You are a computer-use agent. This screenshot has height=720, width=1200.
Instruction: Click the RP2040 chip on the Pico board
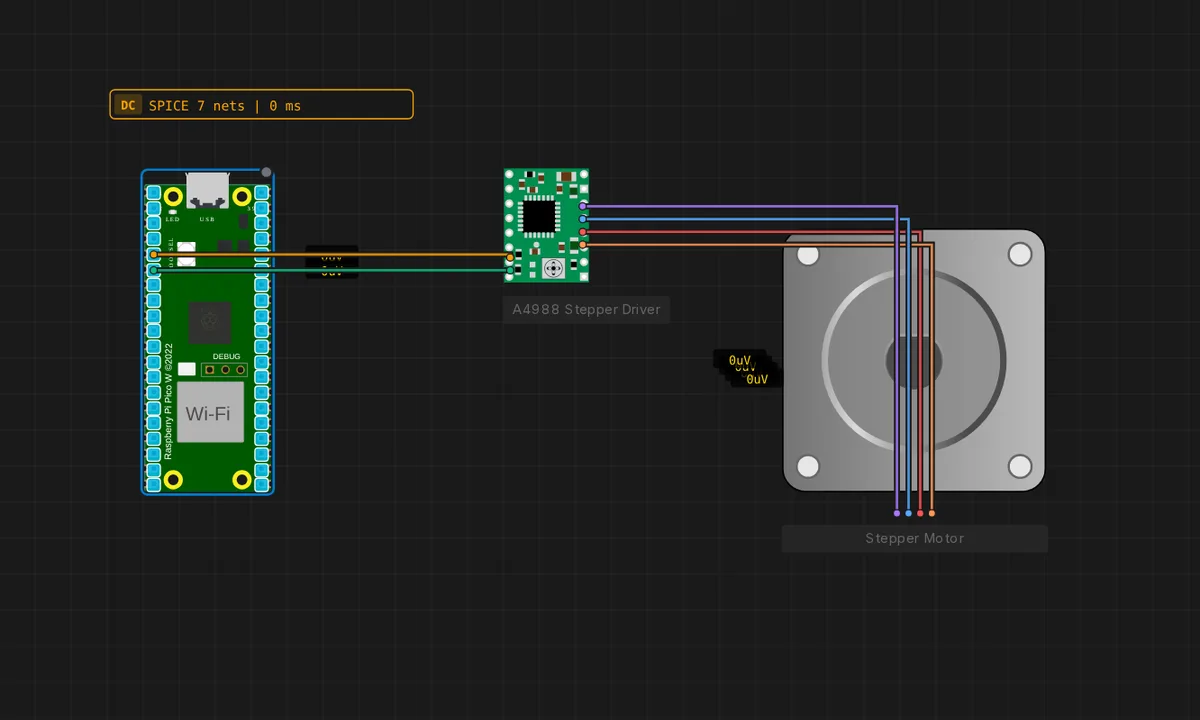click(210, 321)
